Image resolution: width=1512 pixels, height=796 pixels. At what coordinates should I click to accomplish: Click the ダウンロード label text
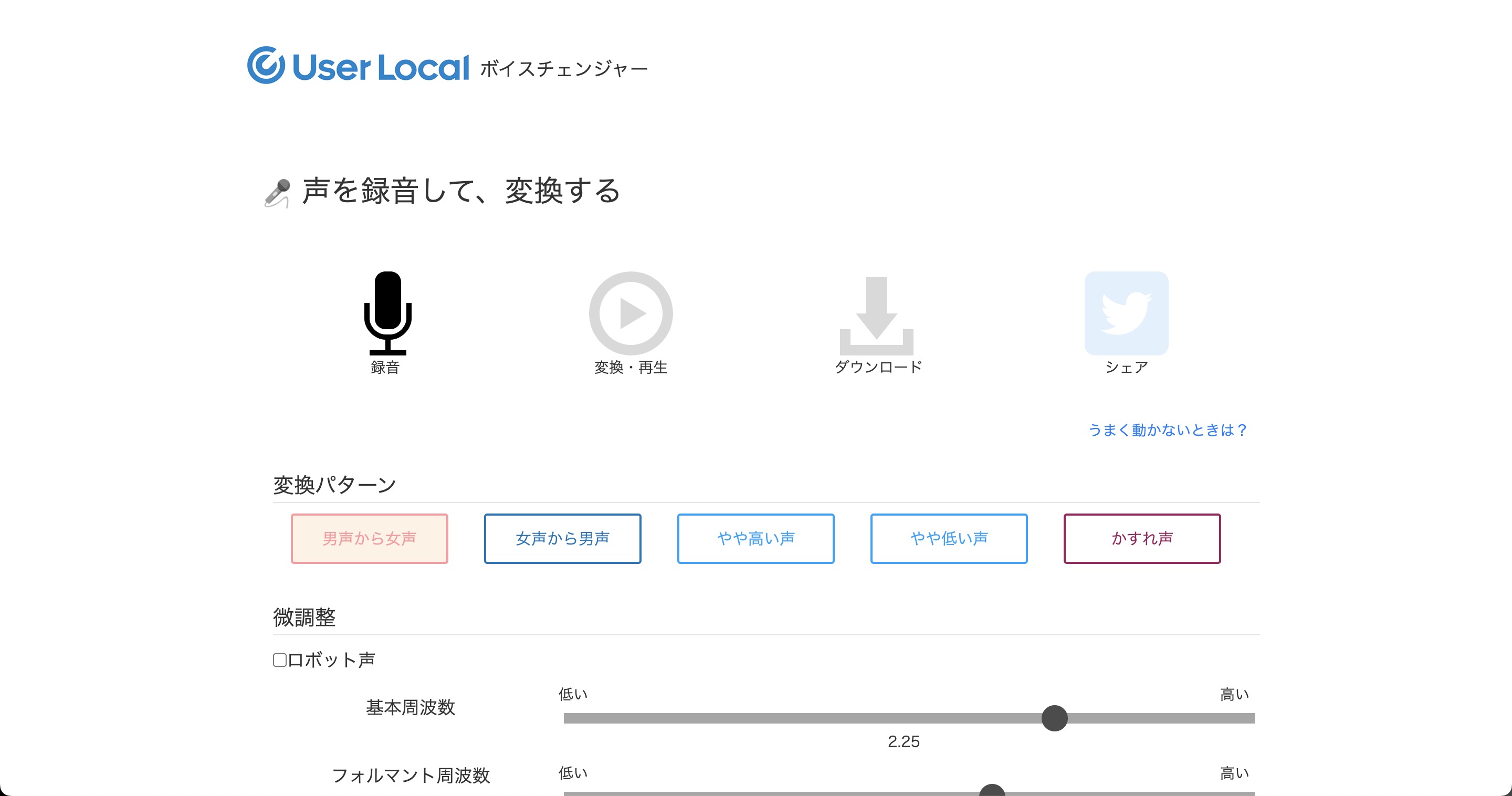tap(878, 368)
